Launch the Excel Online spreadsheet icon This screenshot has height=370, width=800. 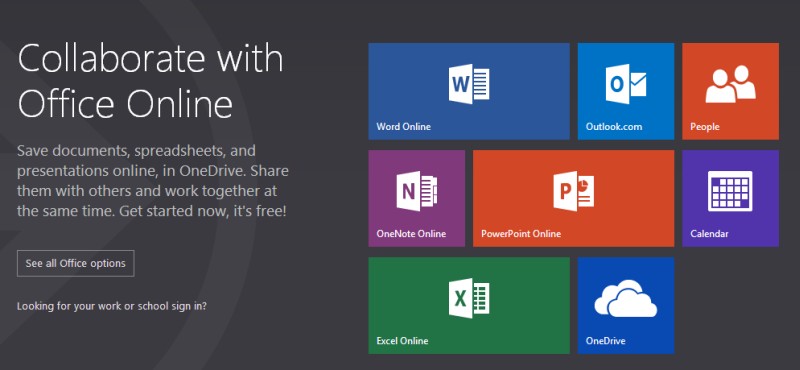coord(469,298)
